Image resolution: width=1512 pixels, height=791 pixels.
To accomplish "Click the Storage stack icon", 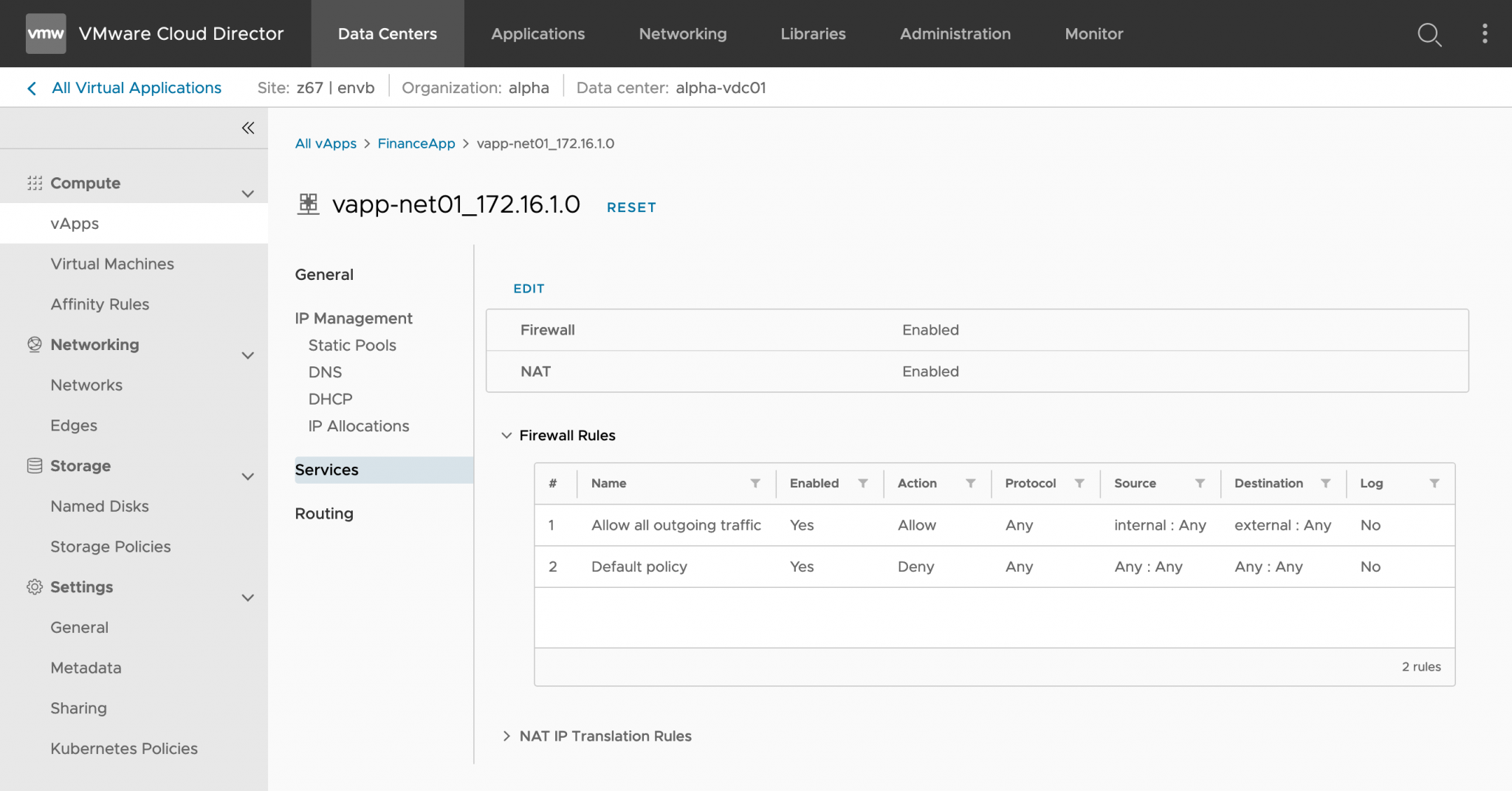I will pos(34,465).
